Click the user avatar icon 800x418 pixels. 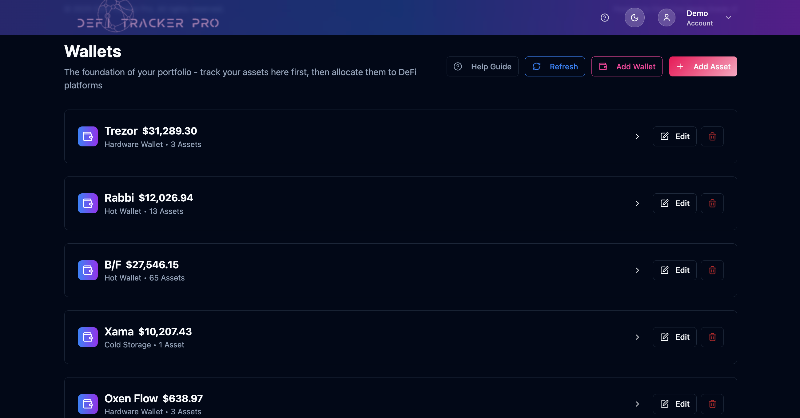(x=666, y=18)
